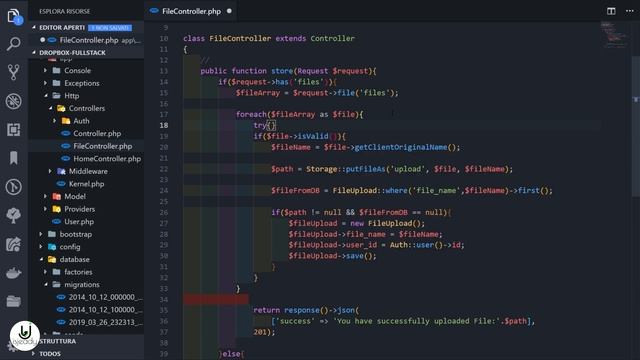This screenshot has height=360, width=640.
Task: Click '$fileUpload->save();' on line 30
Action: [x=332, y=256]
